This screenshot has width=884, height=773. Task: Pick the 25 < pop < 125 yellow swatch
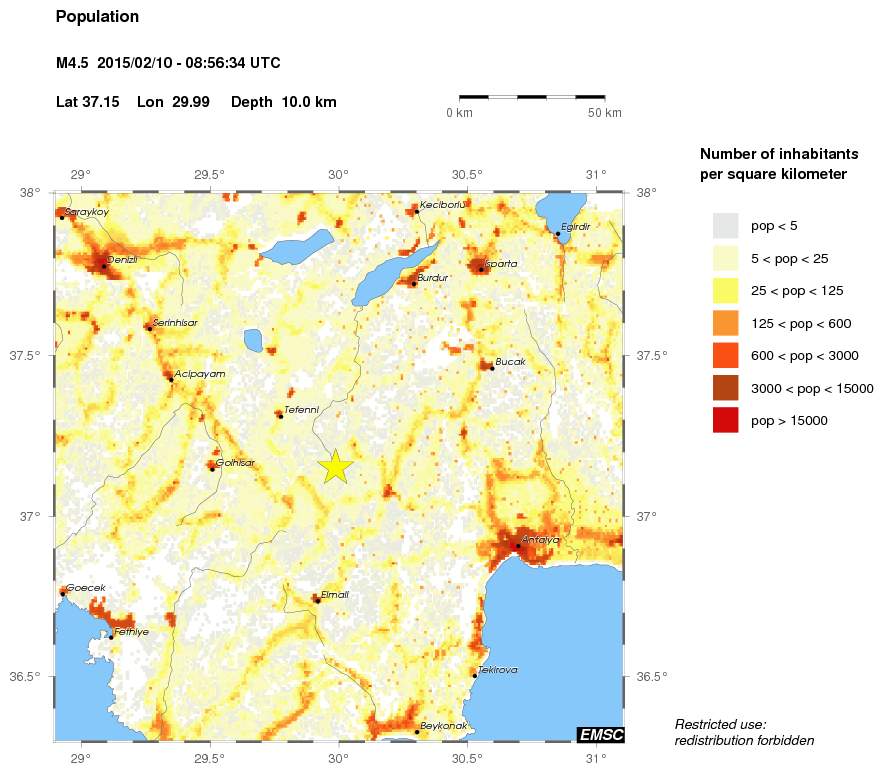725,291
